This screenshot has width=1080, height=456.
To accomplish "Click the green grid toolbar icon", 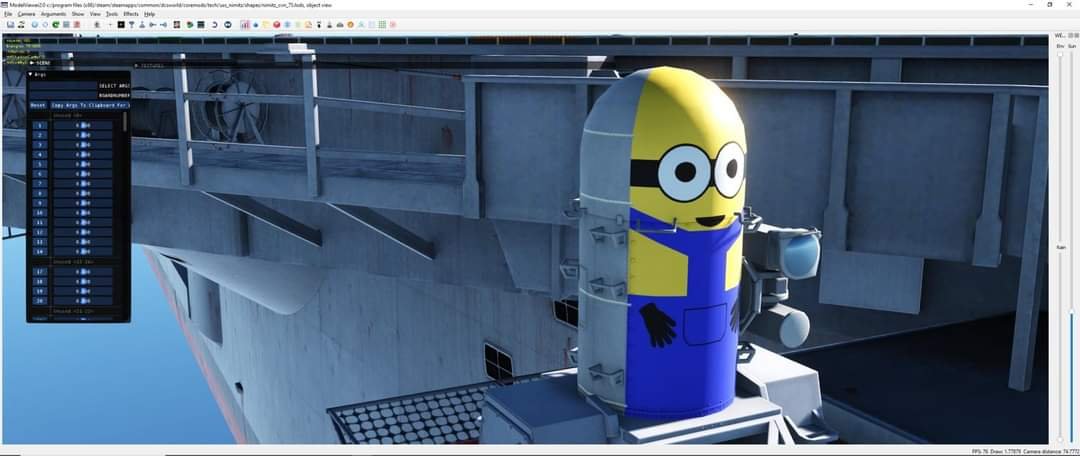I will (382, 25).
